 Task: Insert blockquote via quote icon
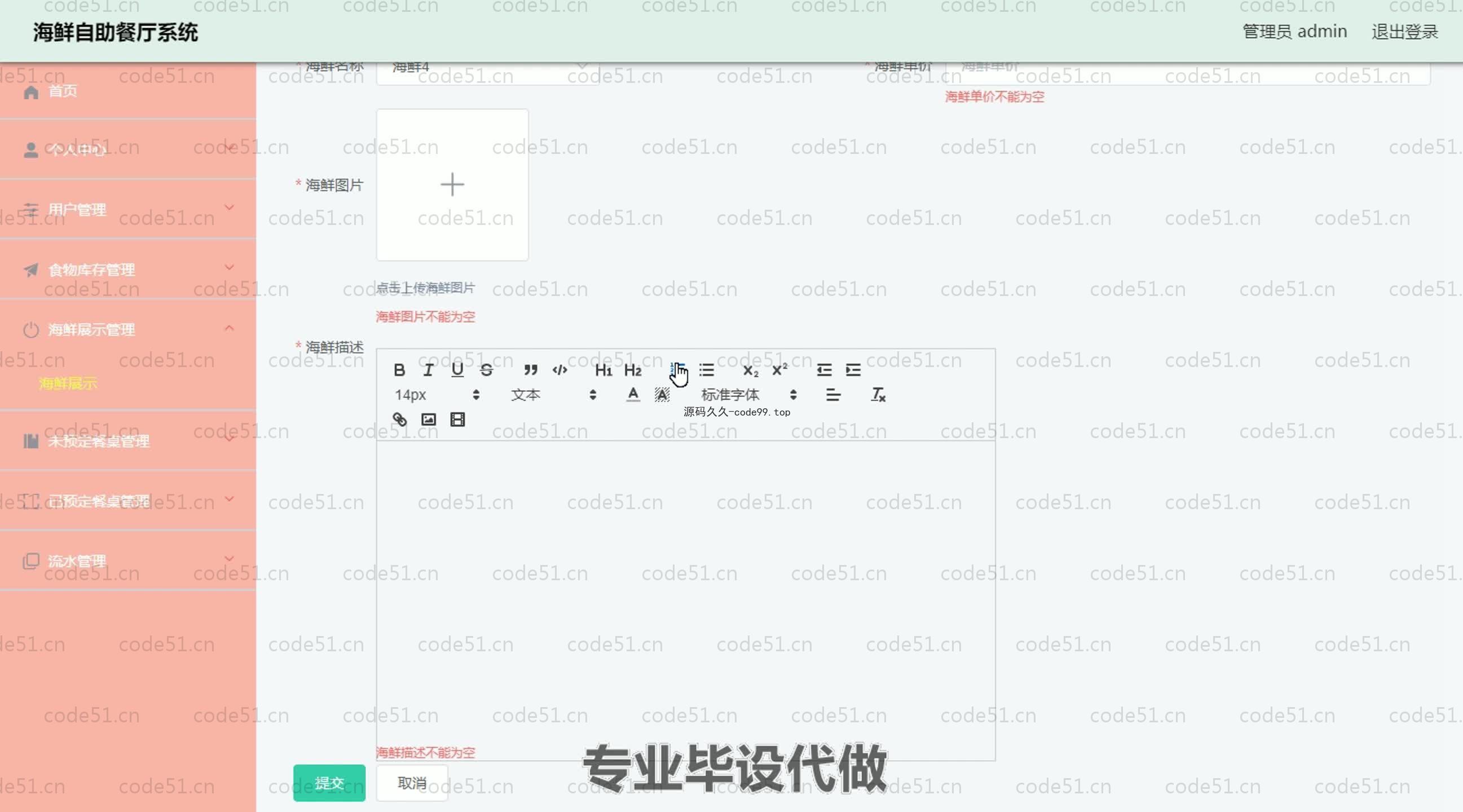[531, 370]
